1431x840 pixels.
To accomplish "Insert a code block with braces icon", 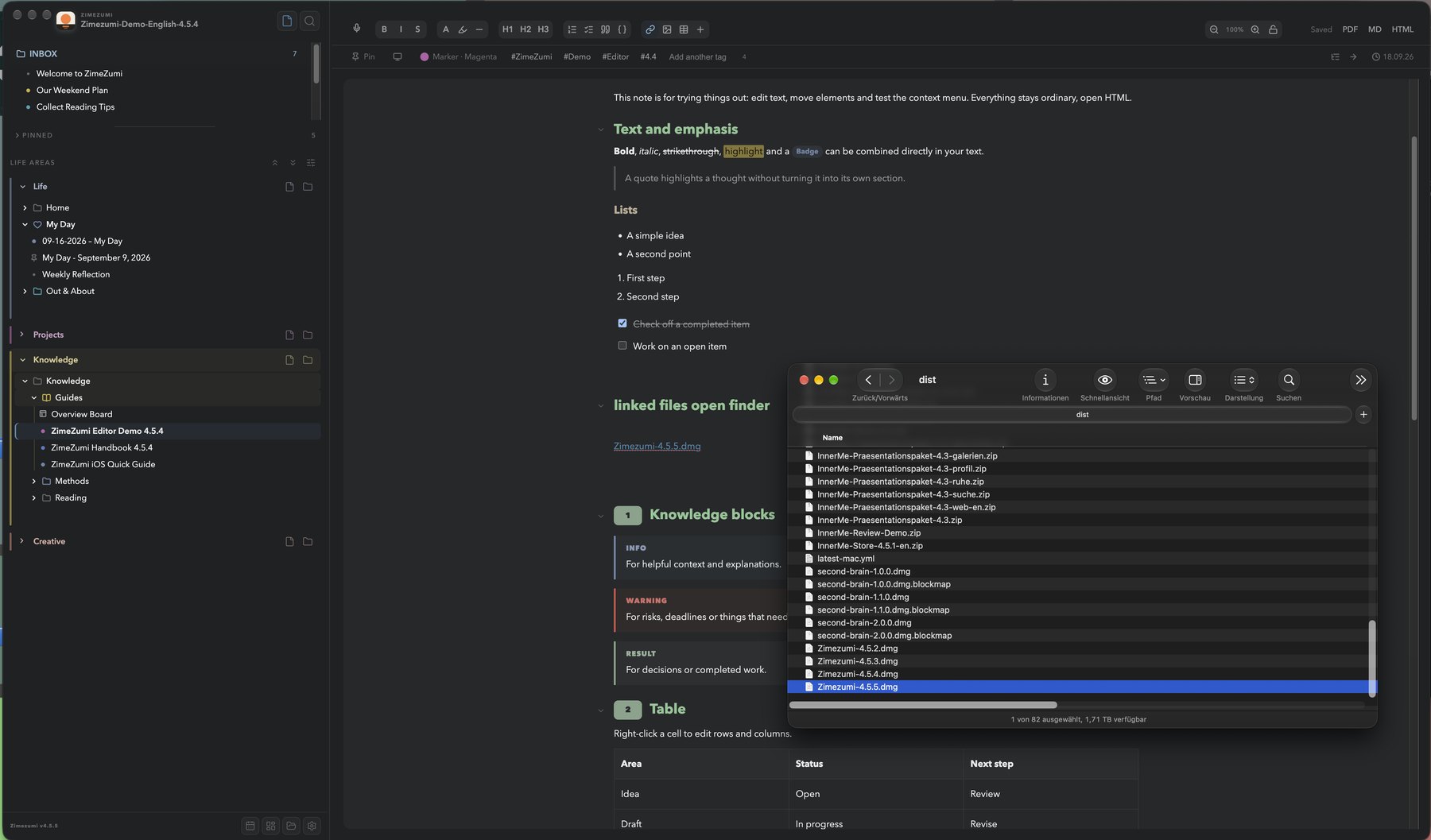I will (x=622, y=29).
